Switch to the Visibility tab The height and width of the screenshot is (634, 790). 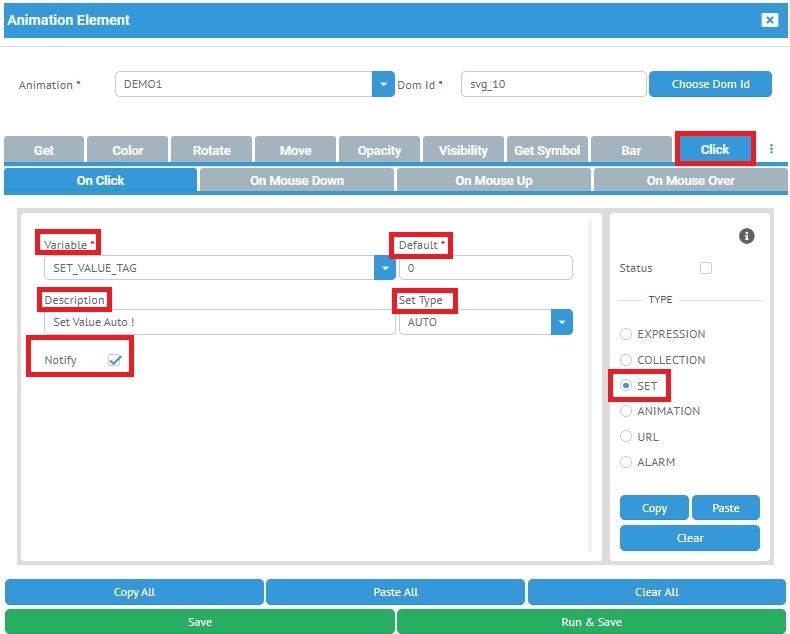click(x=463, y=150)
